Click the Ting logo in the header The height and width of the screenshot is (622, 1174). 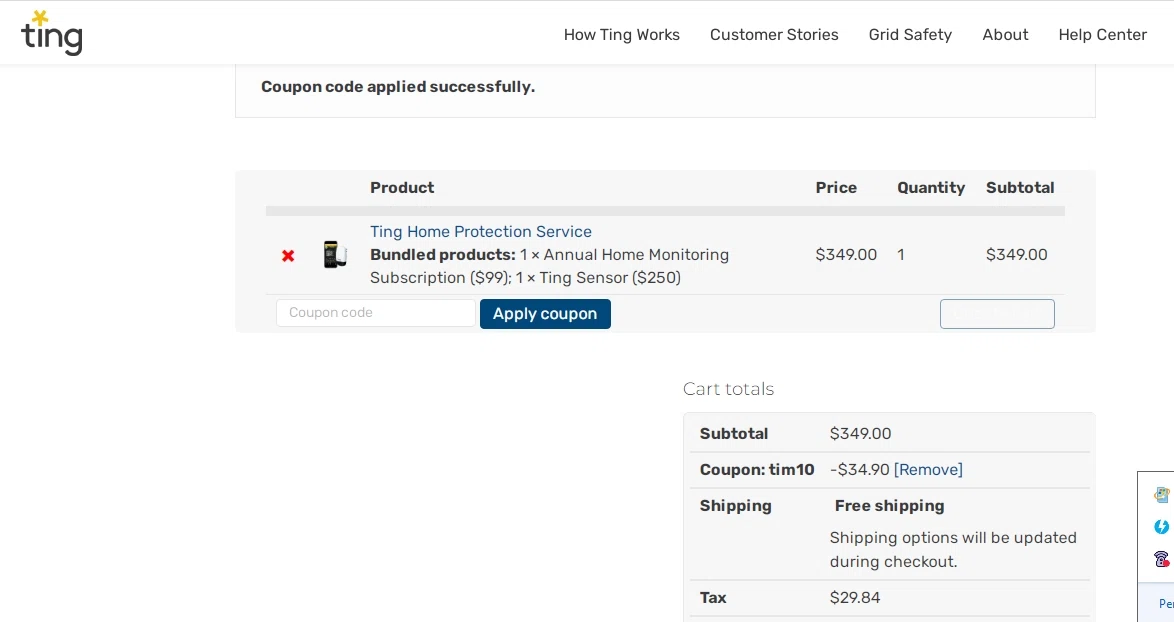coord(52,33)
